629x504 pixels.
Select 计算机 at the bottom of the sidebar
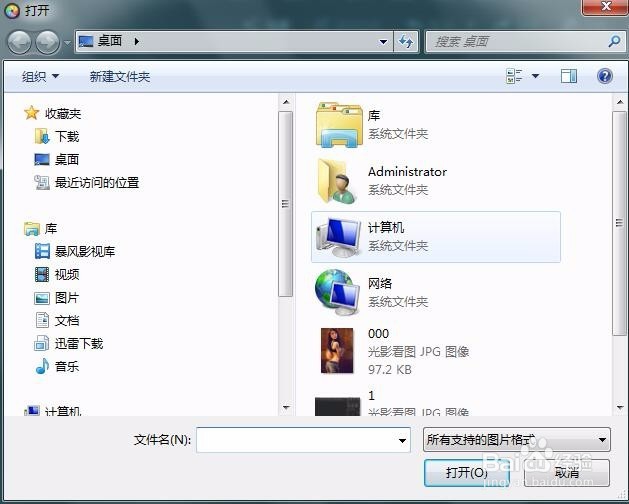(x=63, y=411)
